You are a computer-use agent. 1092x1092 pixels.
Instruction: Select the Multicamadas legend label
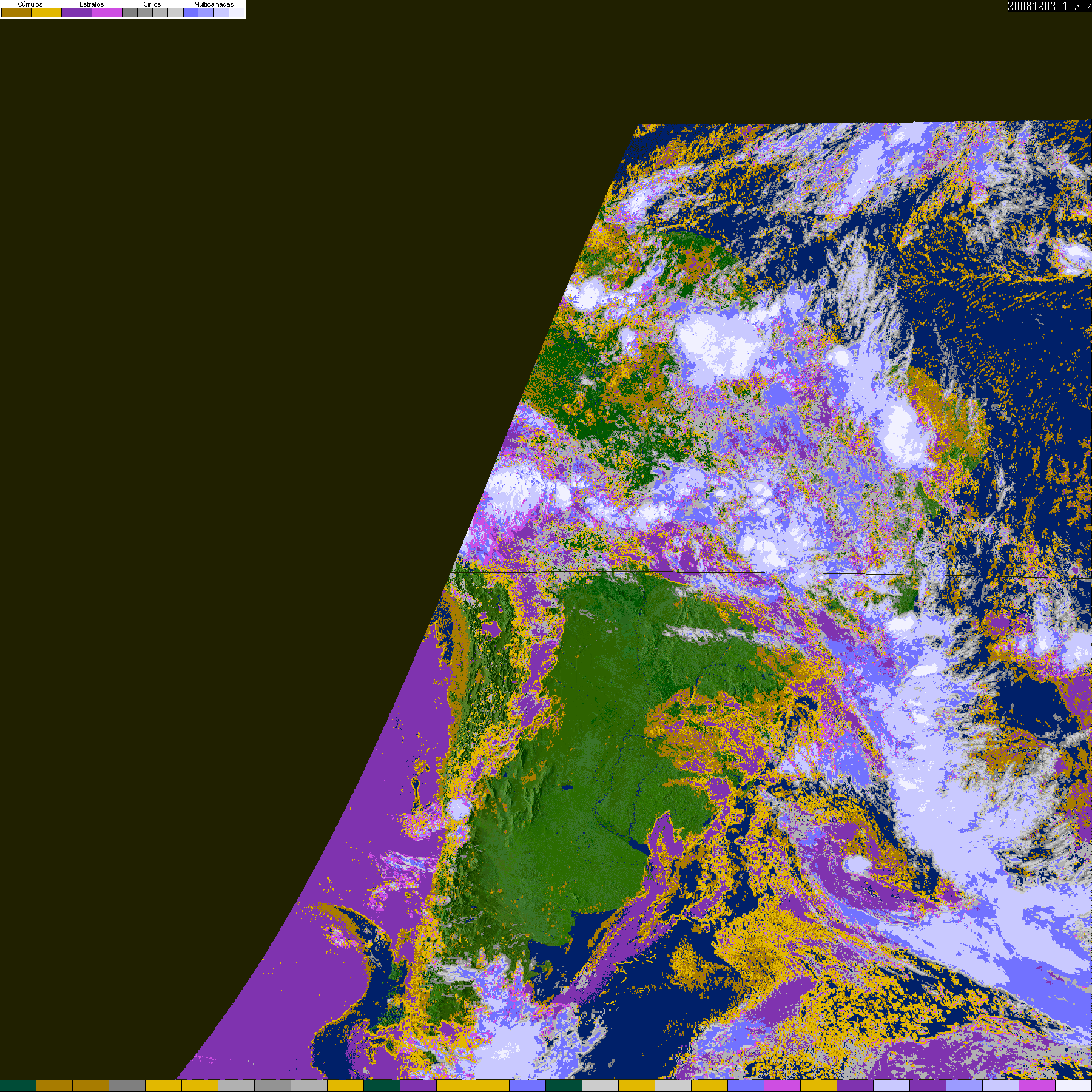tap(214, 4)
